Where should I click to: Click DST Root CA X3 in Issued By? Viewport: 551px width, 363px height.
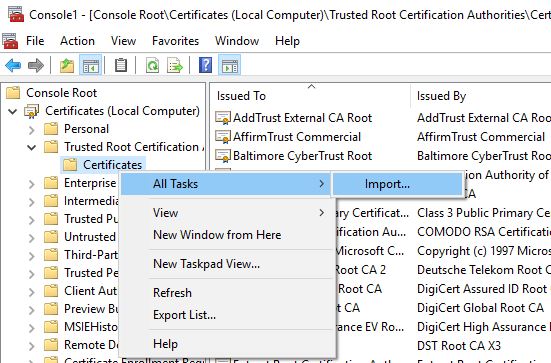click(x=459, y=346)
